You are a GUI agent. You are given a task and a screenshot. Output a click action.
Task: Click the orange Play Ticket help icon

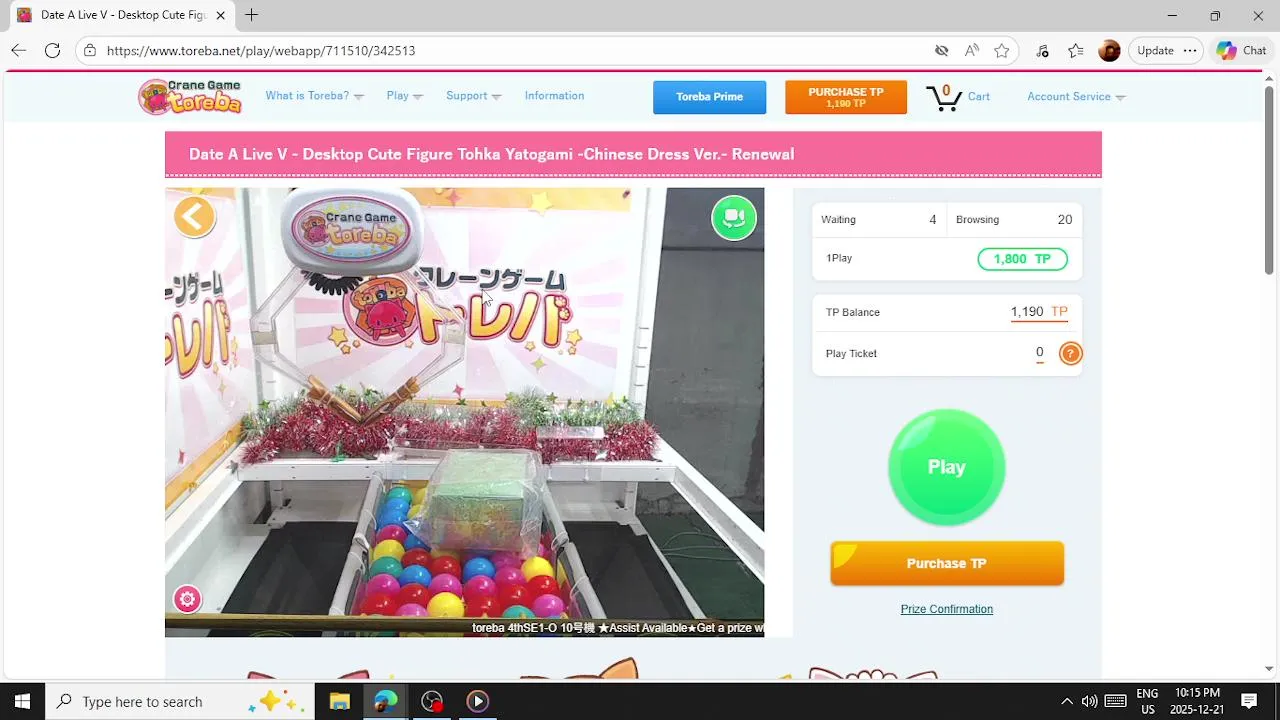1070,353
